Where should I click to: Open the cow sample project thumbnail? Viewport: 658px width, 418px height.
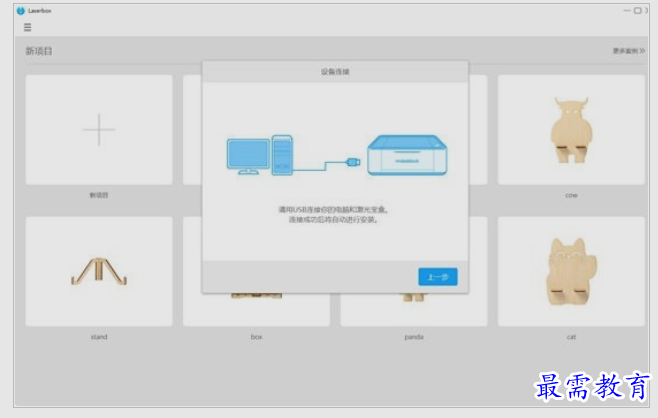point(571,130)
